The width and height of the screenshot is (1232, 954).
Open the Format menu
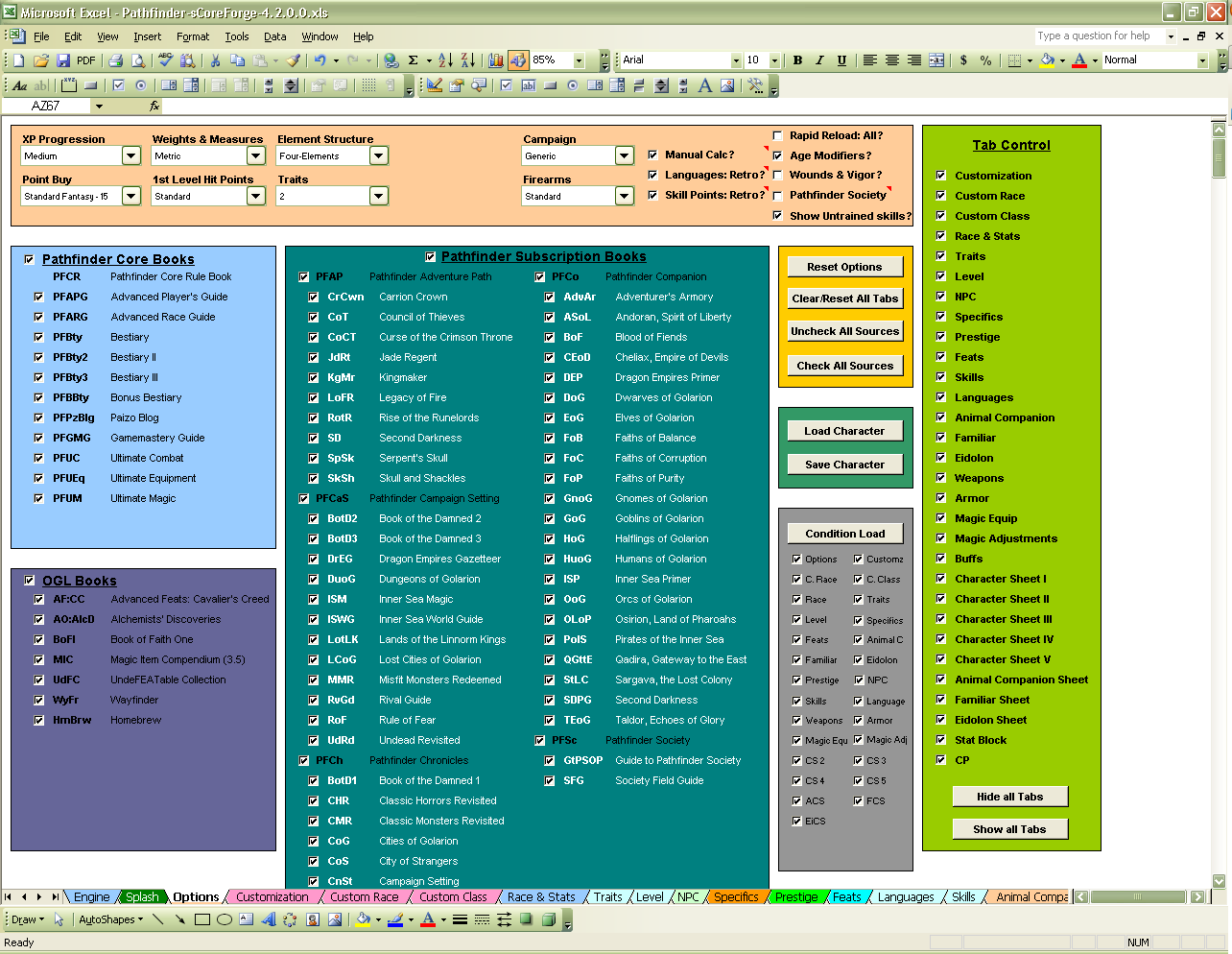(x=193, y=36)
